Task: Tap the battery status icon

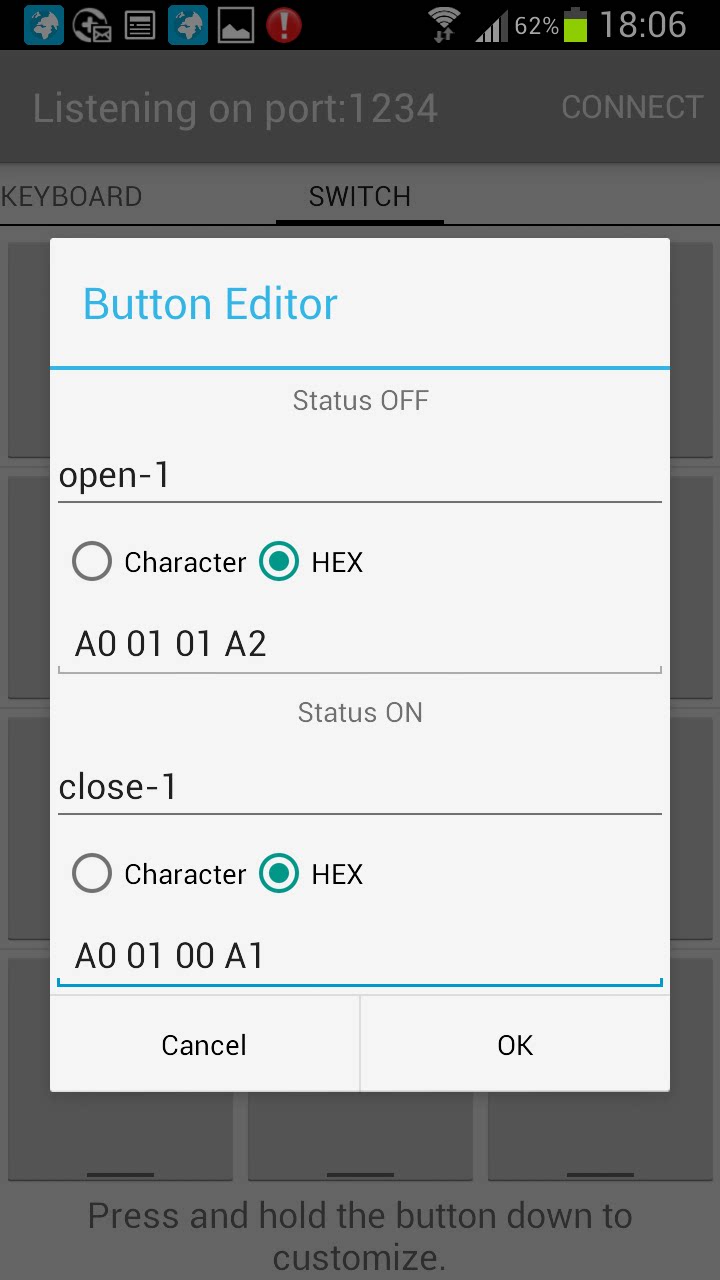Action: (x=575, y=25)
